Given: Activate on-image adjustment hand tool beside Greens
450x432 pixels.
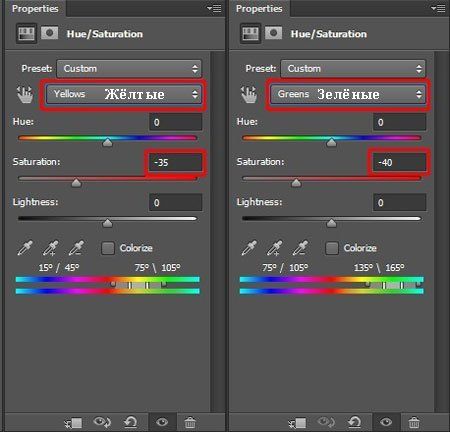Looking at the screenshot, I should point(249,94).
